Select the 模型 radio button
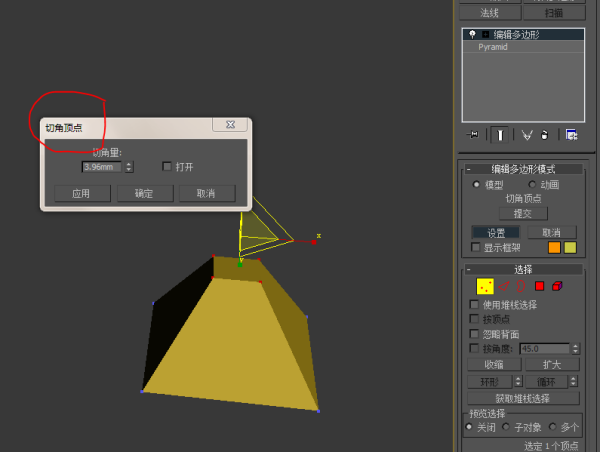Screen dimensions: 600x452 (x=476, y=184)
